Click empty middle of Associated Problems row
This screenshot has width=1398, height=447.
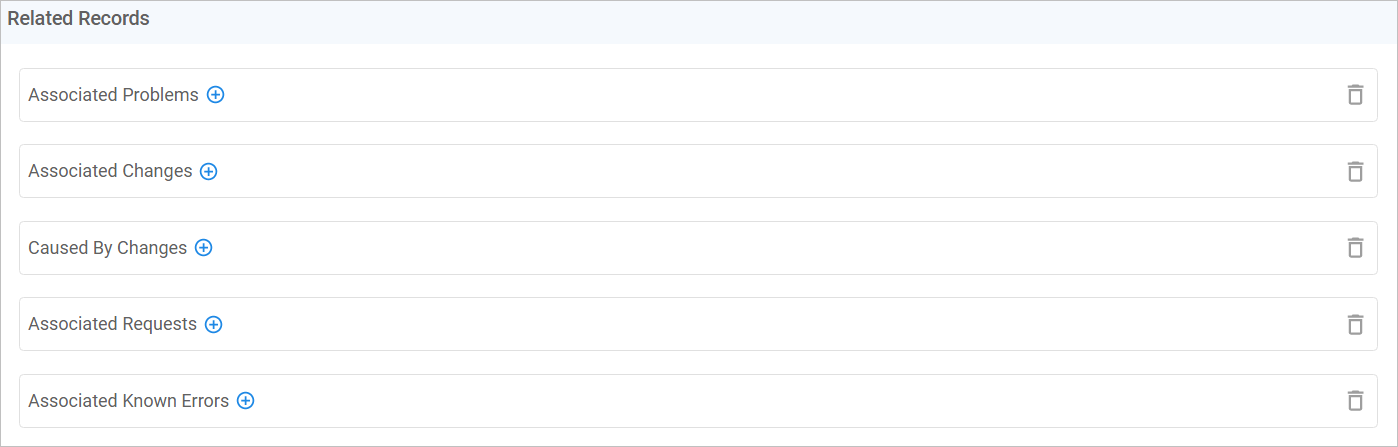pos(700,95)
